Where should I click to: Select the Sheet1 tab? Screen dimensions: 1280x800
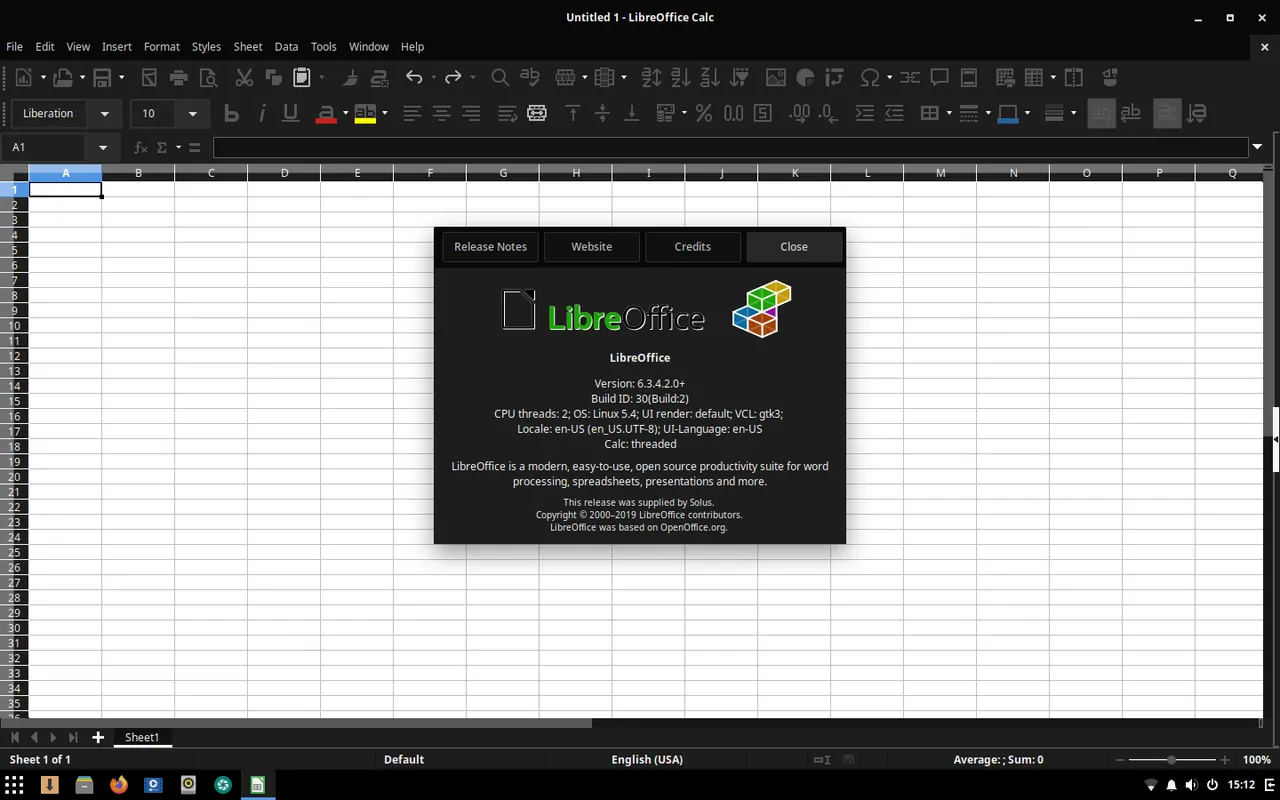click(x=141, y=737)
